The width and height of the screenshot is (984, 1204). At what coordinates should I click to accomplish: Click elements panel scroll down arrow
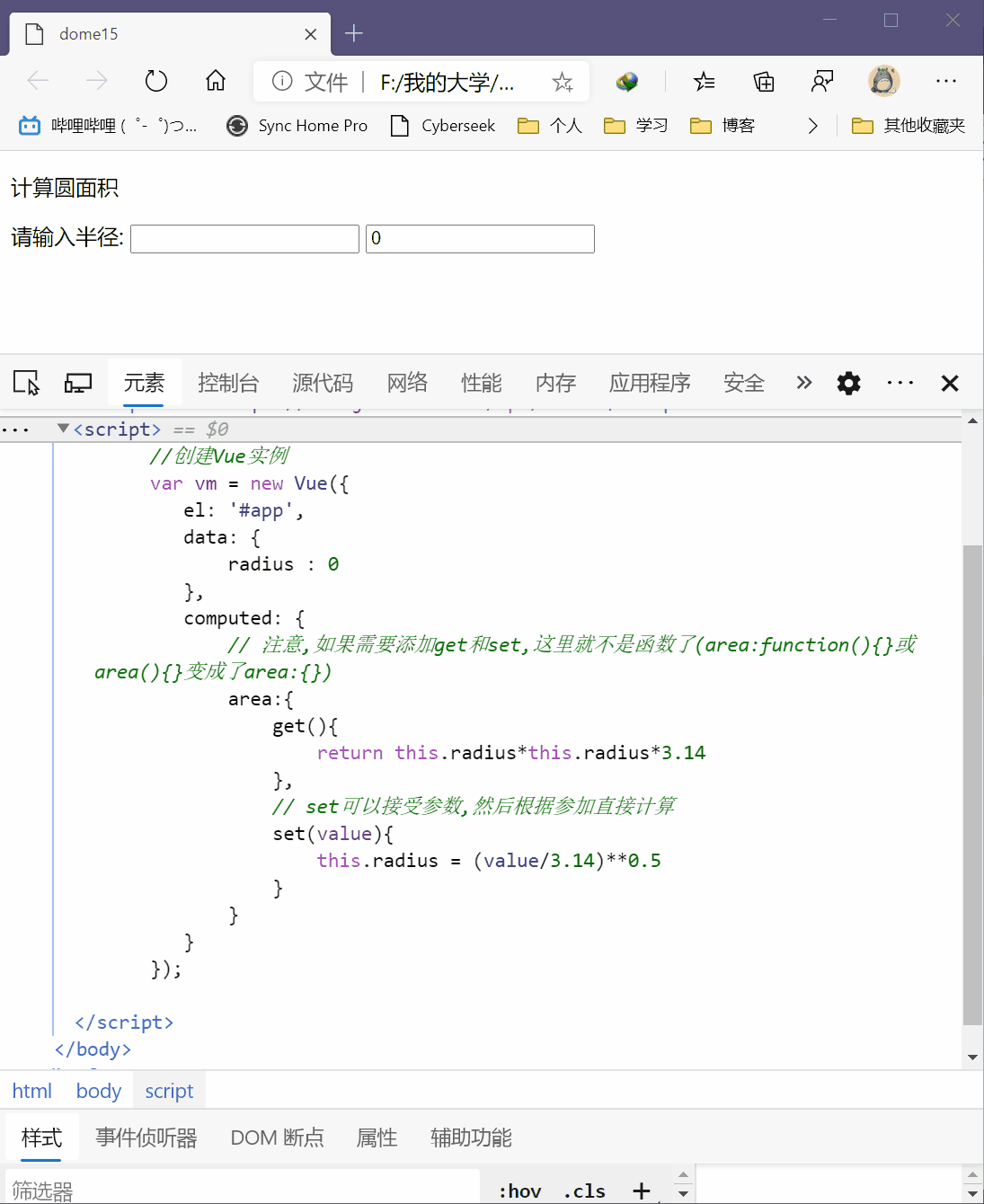[972, 1058]
